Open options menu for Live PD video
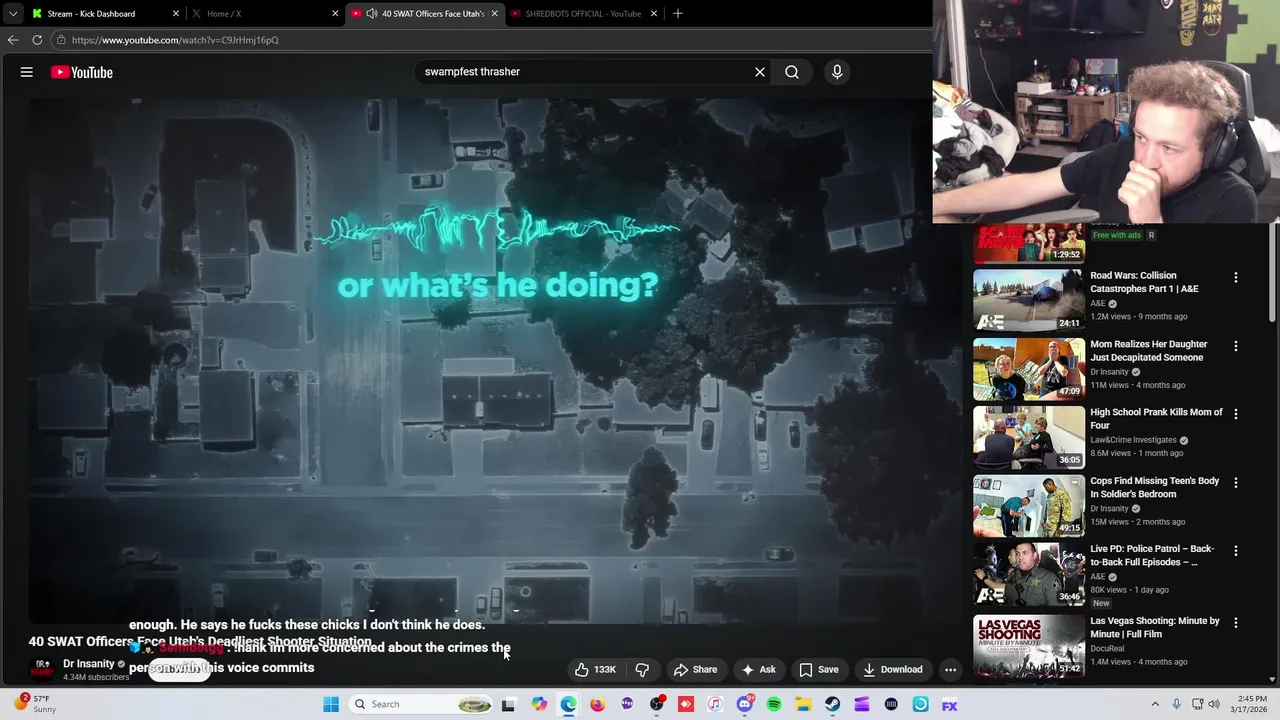The width and height of the screenshot is (1280, 720). tap(1235, 551)
